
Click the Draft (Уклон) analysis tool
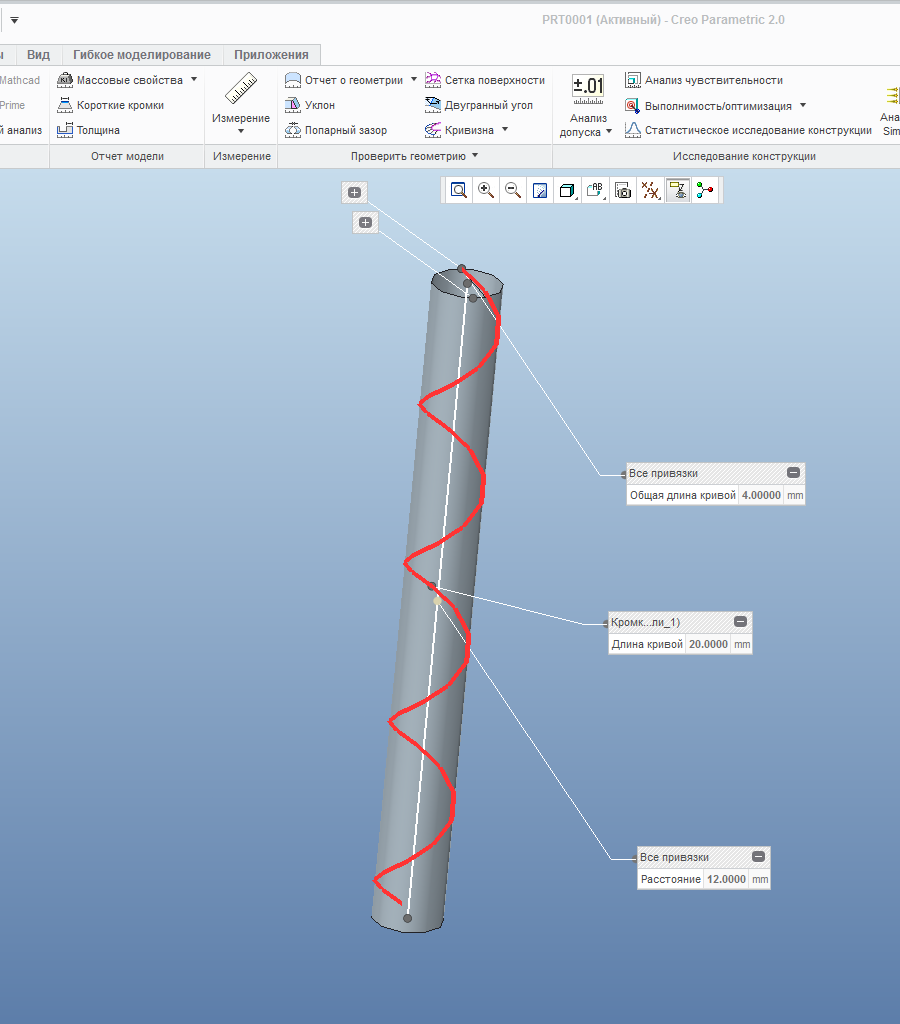click(x=310, y=105)
